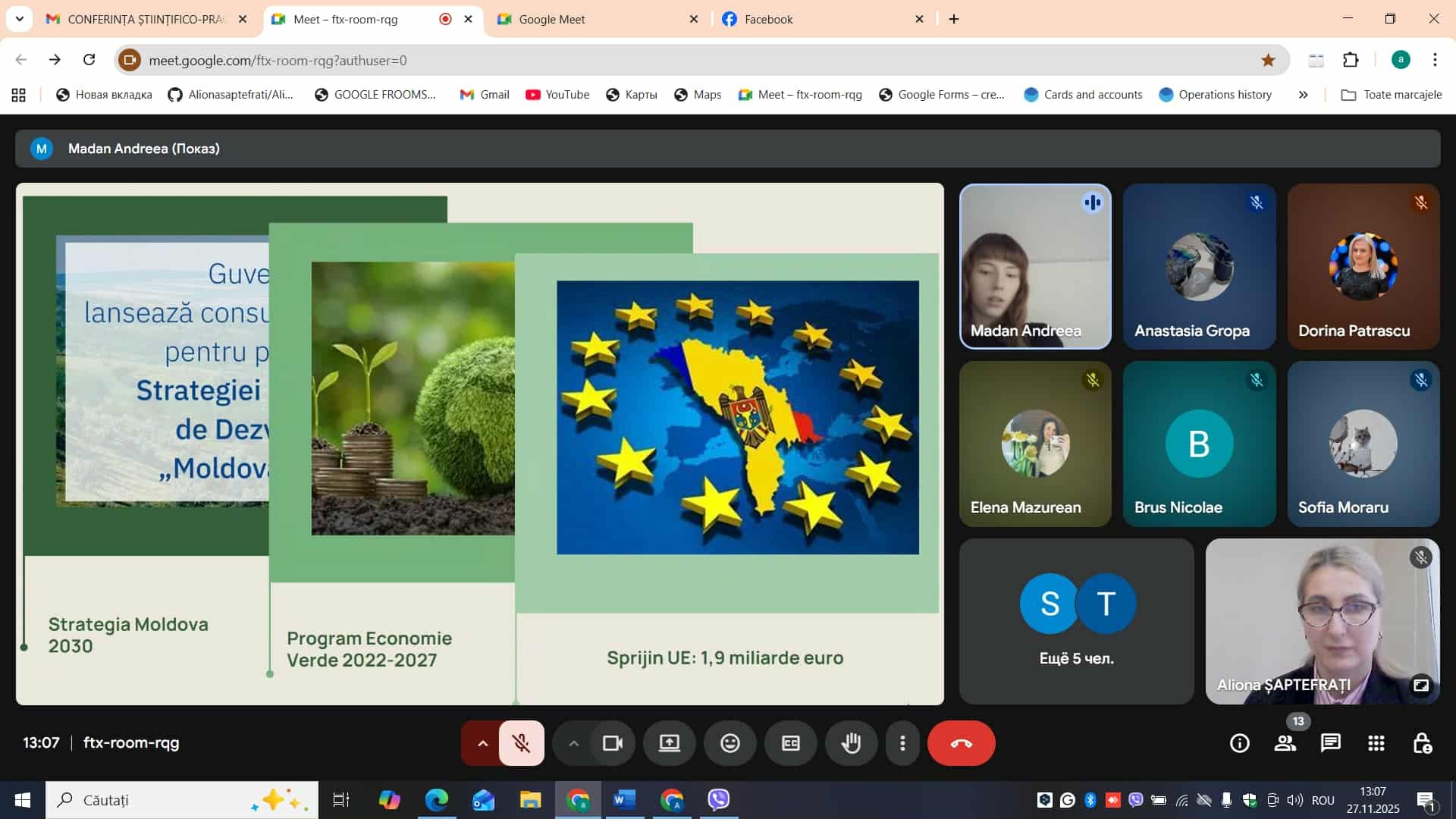
Task: Expand video settings arrow beside camera
Action: click(574, 743)
